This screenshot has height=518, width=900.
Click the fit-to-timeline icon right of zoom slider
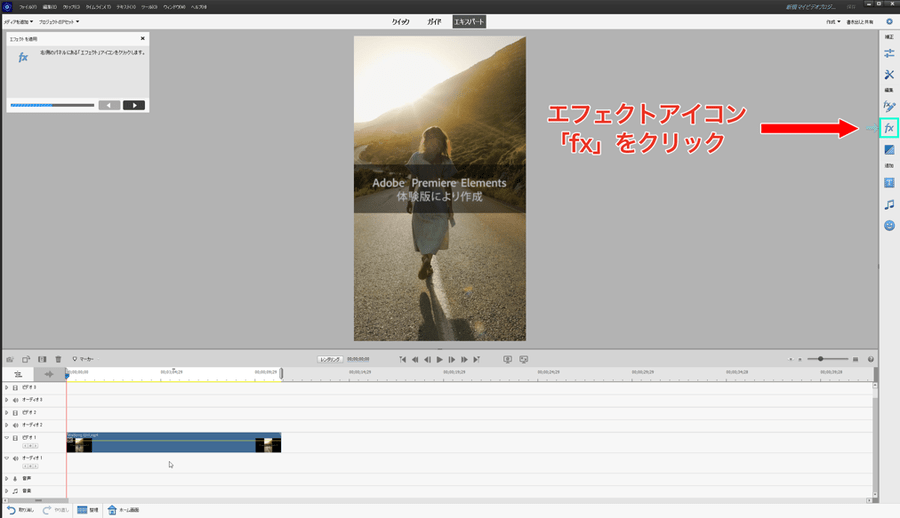click(855, 359)
